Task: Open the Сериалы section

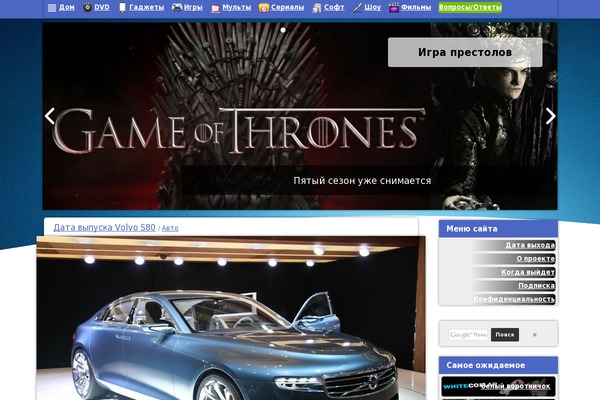Action: (x=287, y=7)
